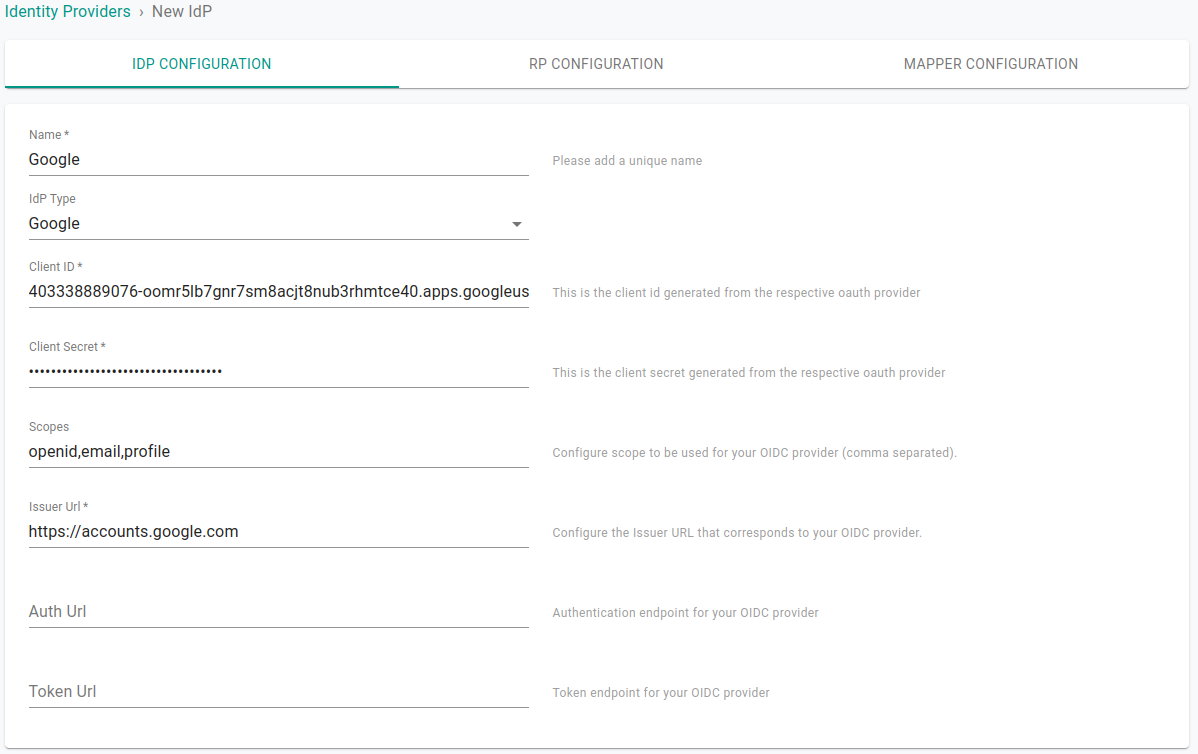The image size is (1198, 754).
Task: Switch to the RP Configuration tab
Action: pos(596,64)
